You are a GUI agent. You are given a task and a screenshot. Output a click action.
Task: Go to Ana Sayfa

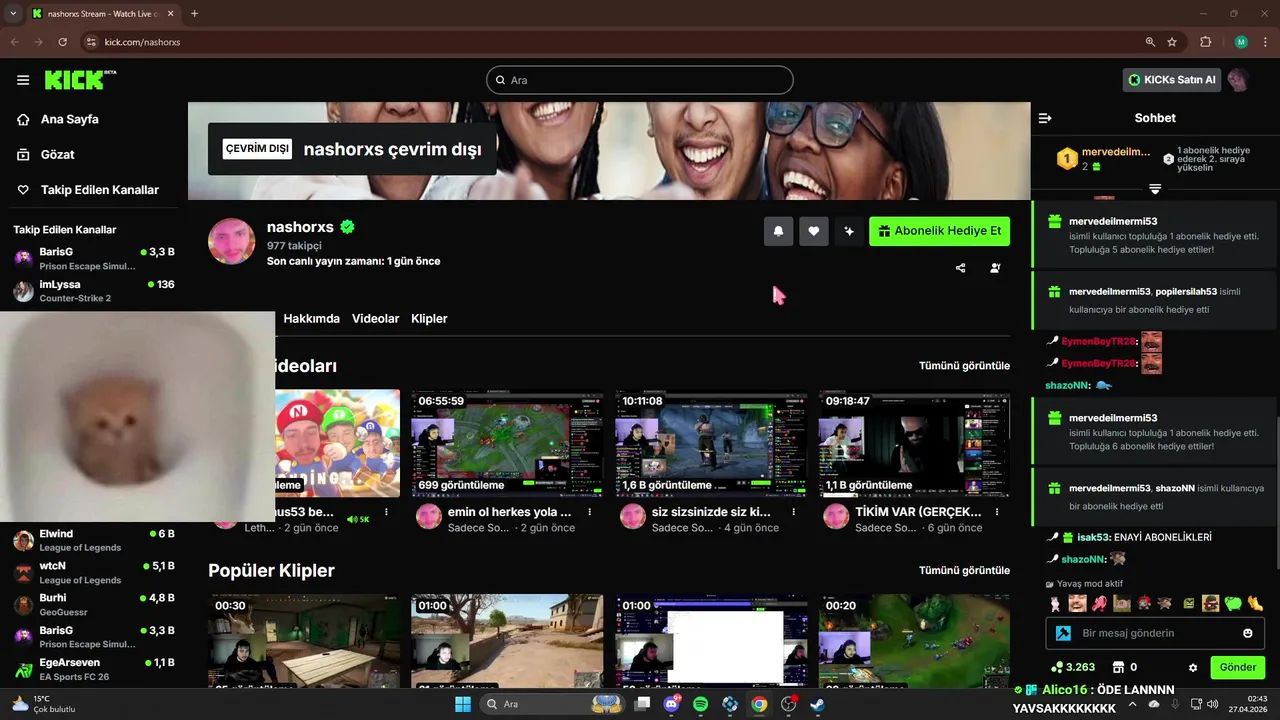pyautogui.click(x=69, y=119)
